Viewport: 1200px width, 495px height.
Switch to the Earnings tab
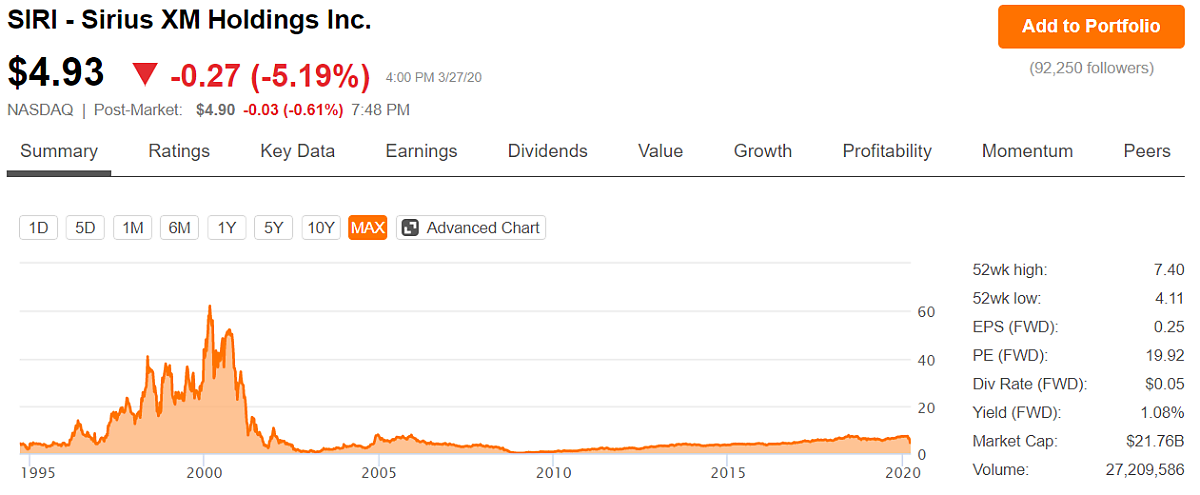(421, 151)
